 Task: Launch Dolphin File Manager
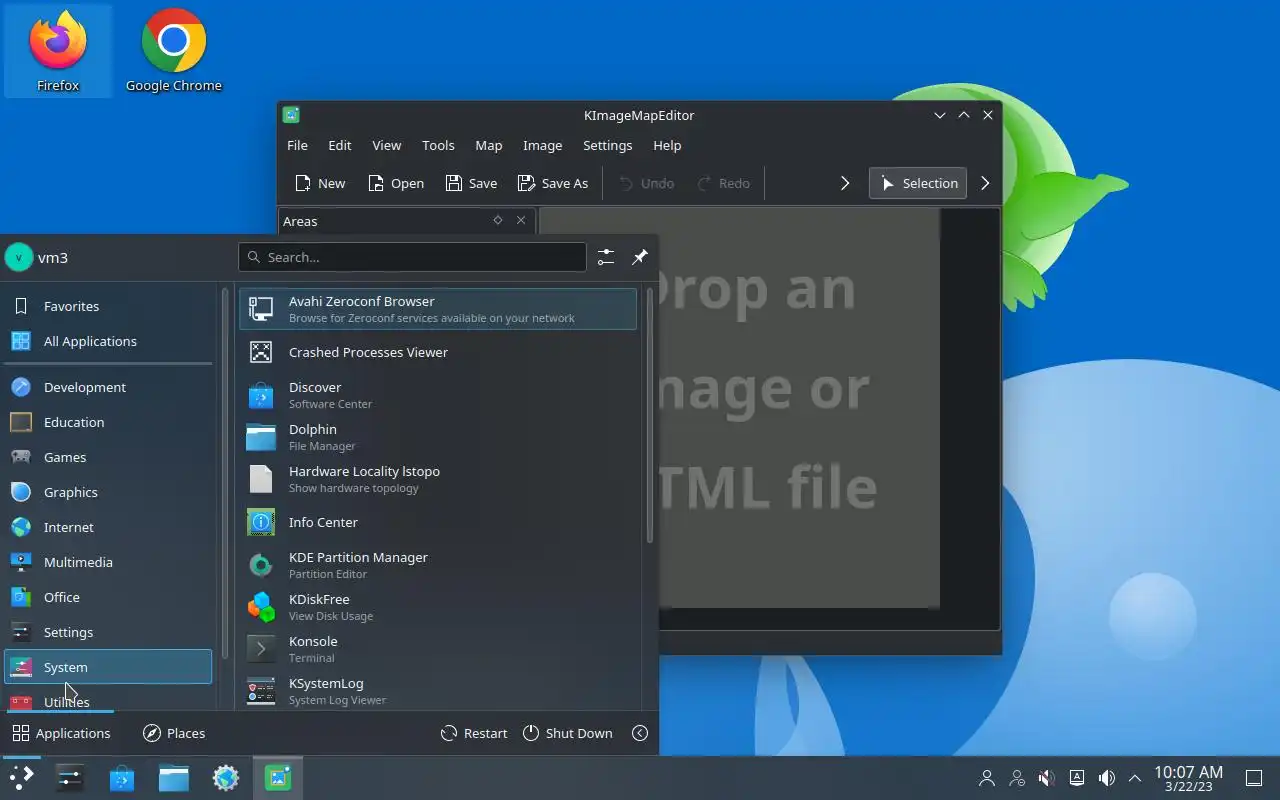(x=438, y=437)
